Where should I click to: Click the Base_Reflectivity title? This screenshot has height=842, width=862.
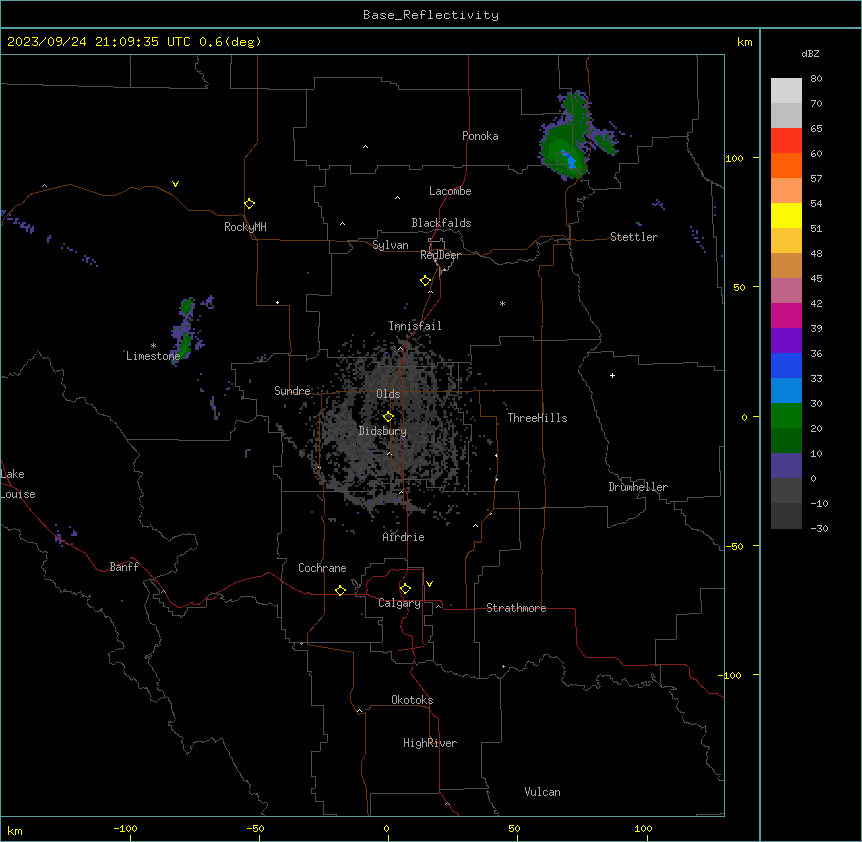[x=431, y=15]
